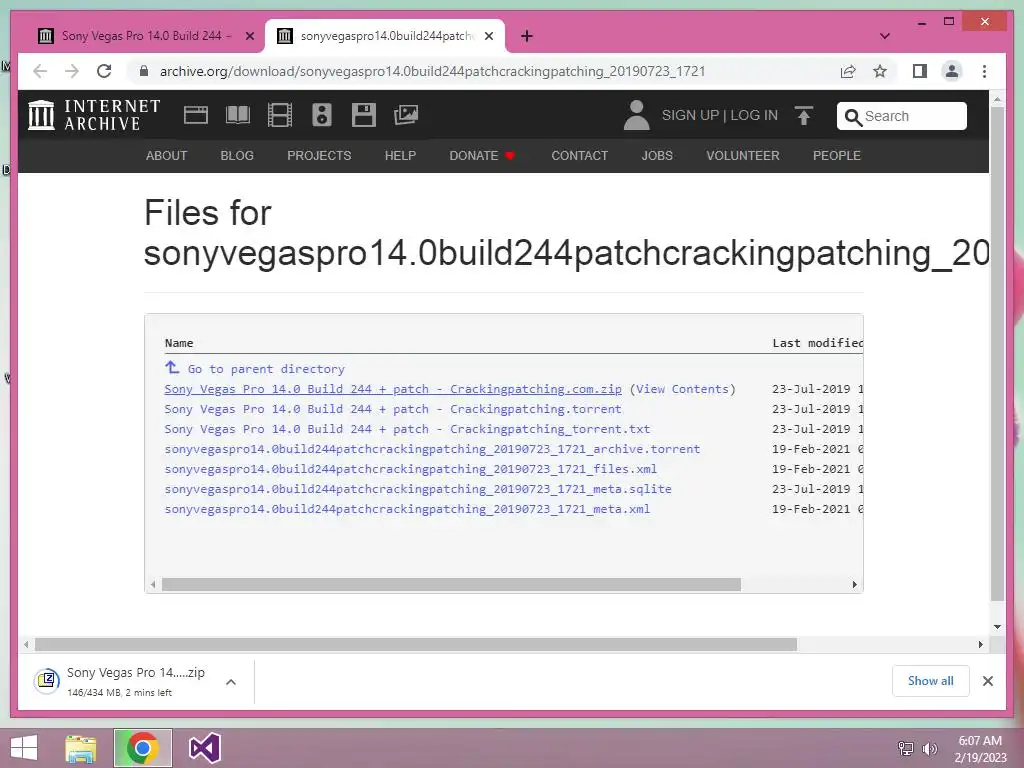Open the Chrome profile icon
The height and width of the screenshot is (768, 1024).
click(952, 71)
